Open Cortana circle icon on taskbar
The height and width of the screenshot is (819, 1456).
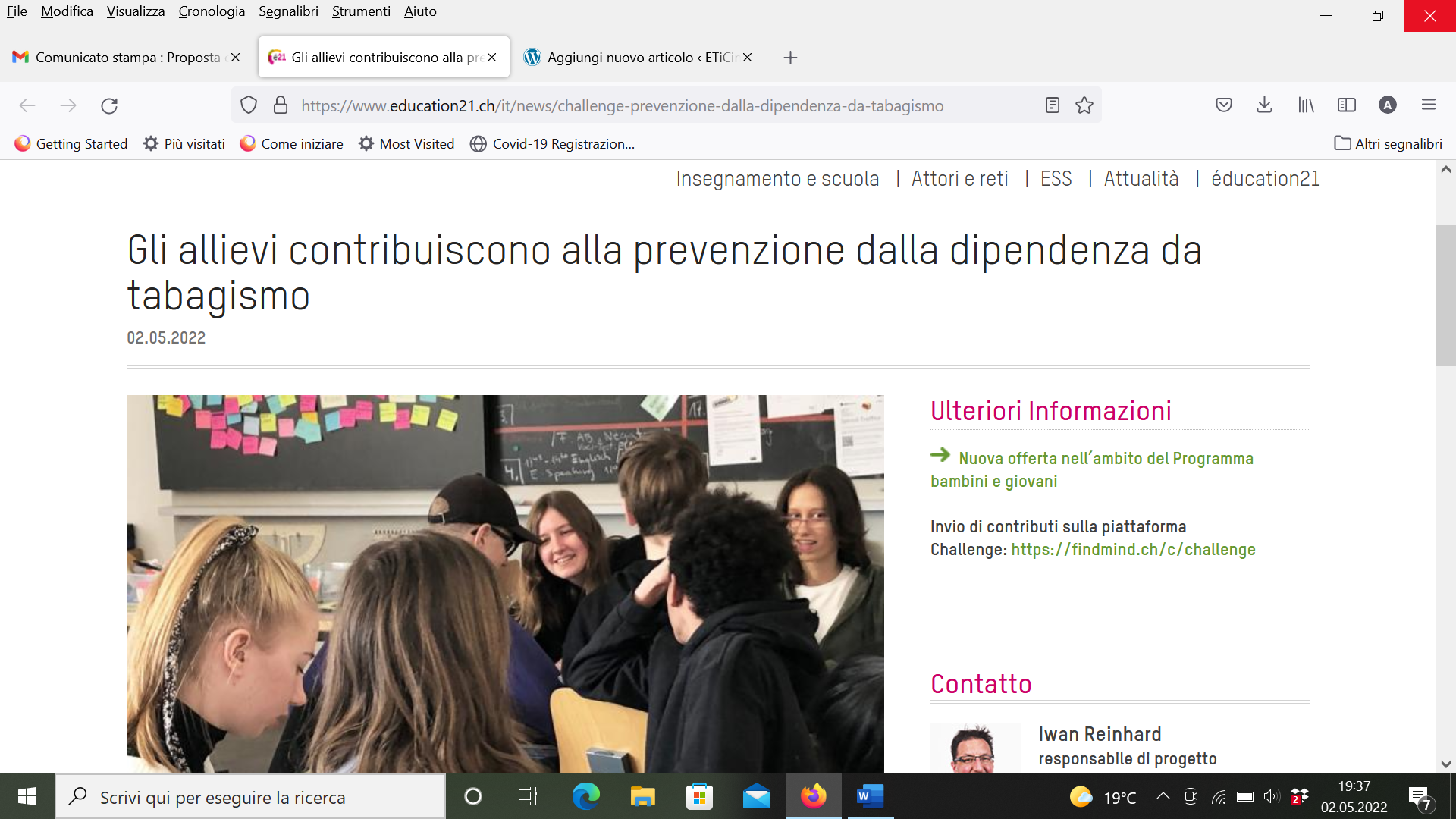tap(472, 796)
